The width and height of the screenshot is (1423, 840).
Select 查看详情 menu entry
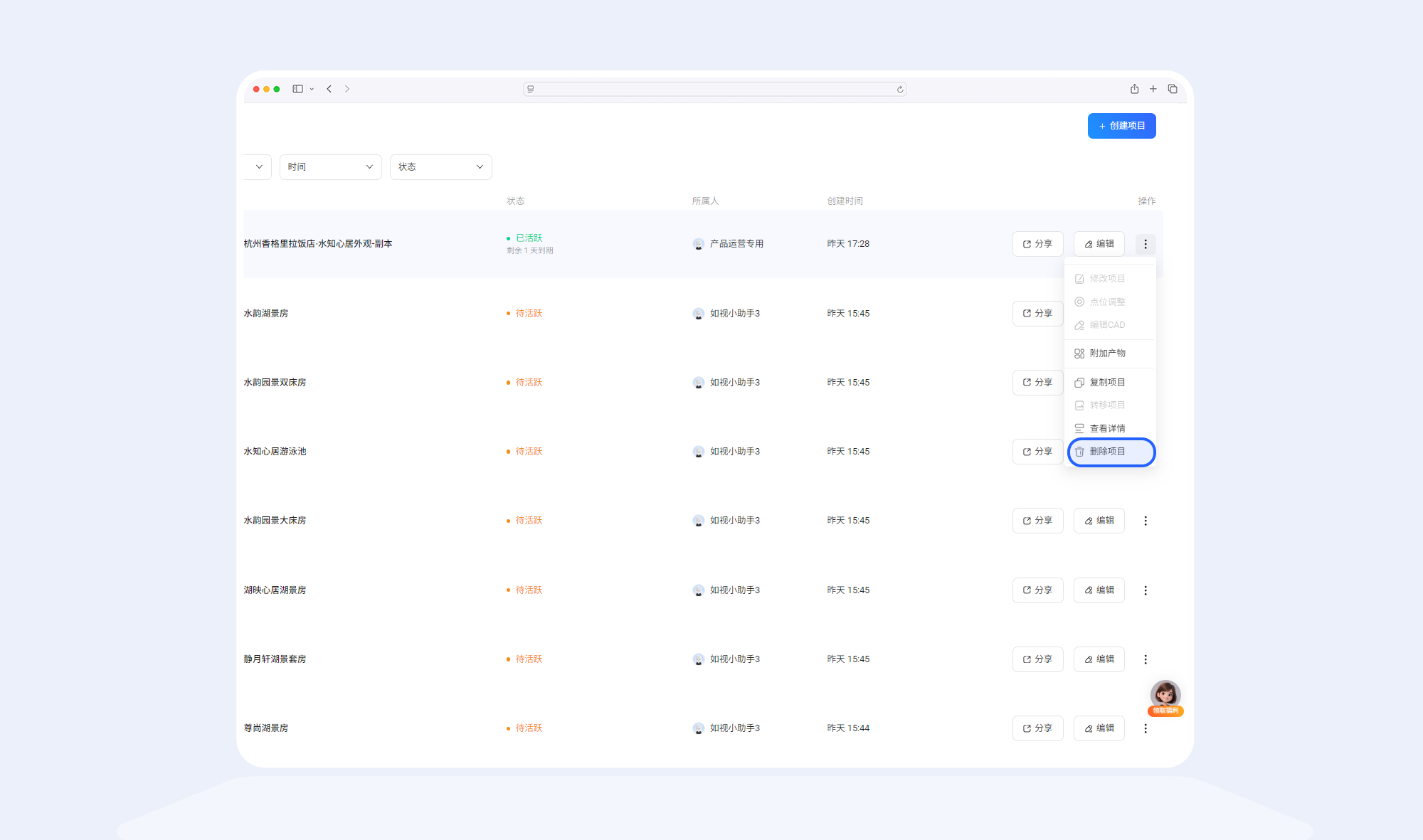[1107, 429]
